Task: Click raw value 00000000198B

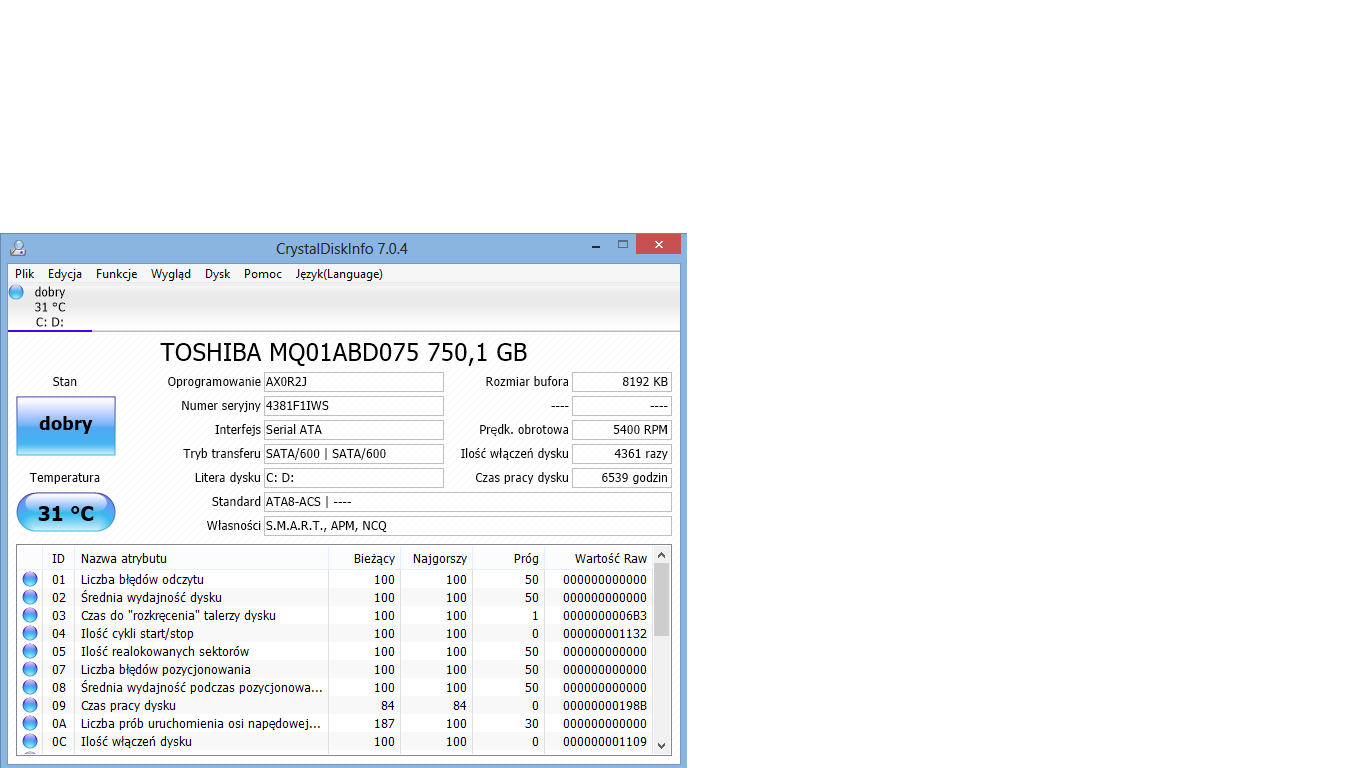Action: tap(605, 706)
